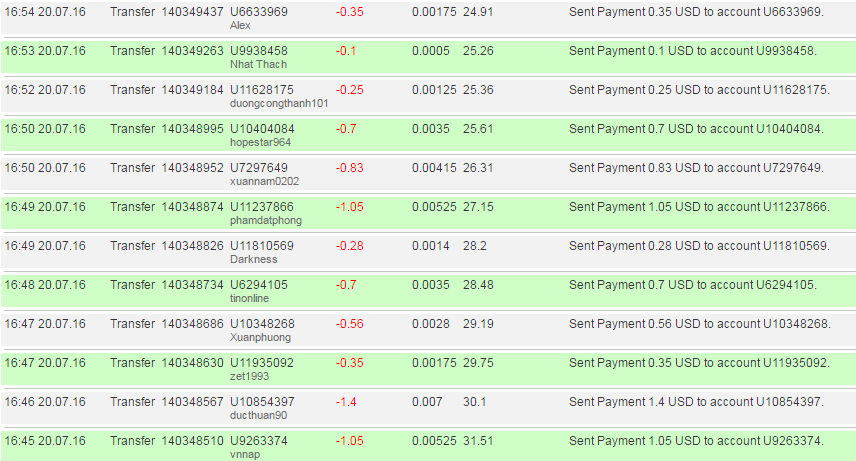Click balance 27.15
Screen dimensions: 856x461
point(478,206)
